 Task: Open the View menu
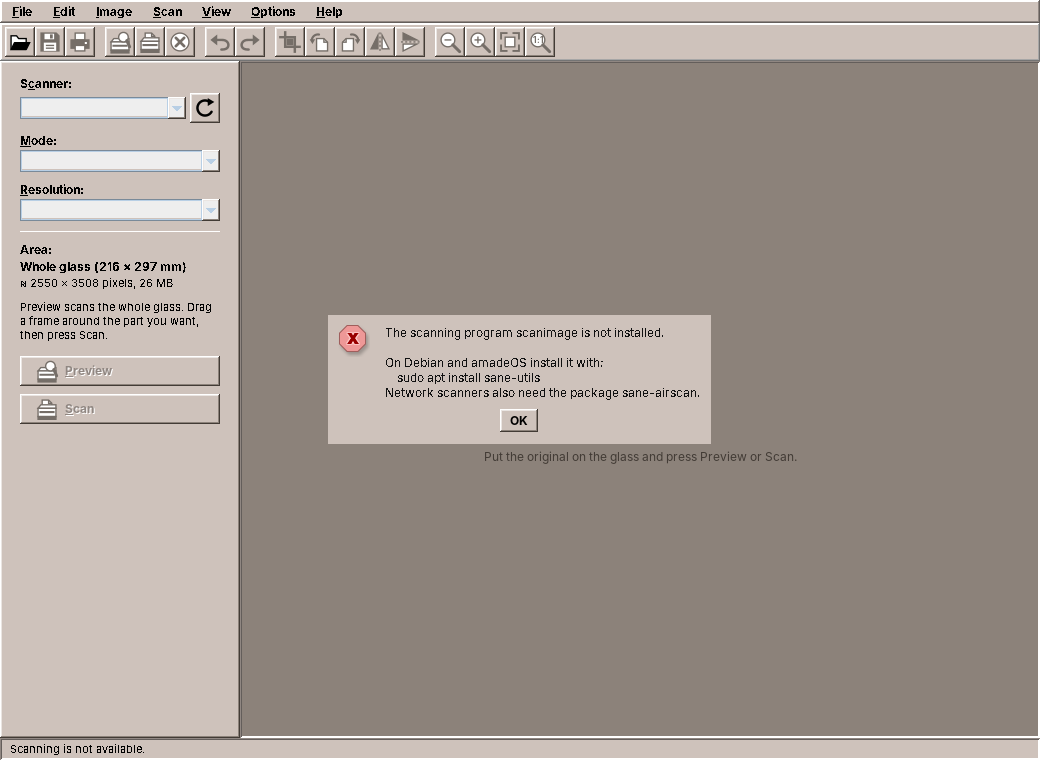(x=216, y=12)
